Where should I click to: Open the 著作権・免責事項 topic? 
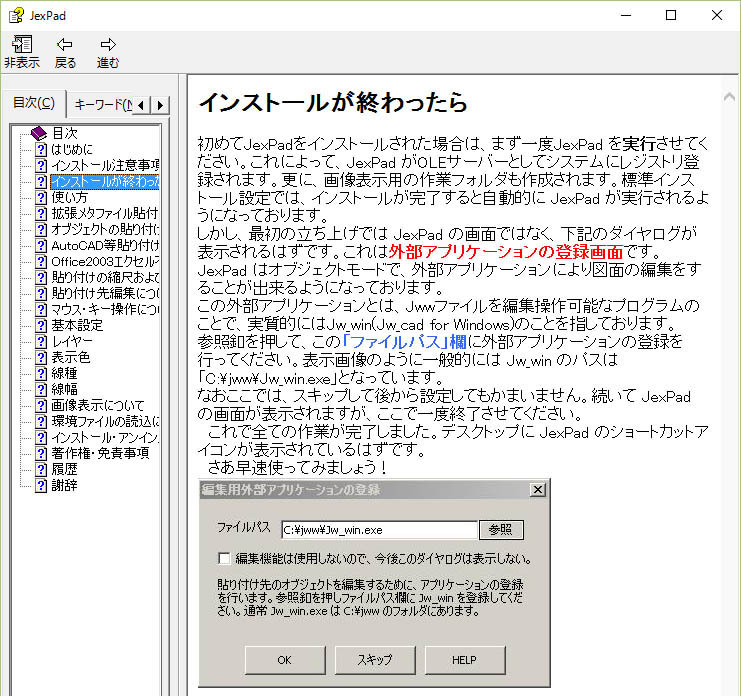pyautogui.click(x=100, y=454)
